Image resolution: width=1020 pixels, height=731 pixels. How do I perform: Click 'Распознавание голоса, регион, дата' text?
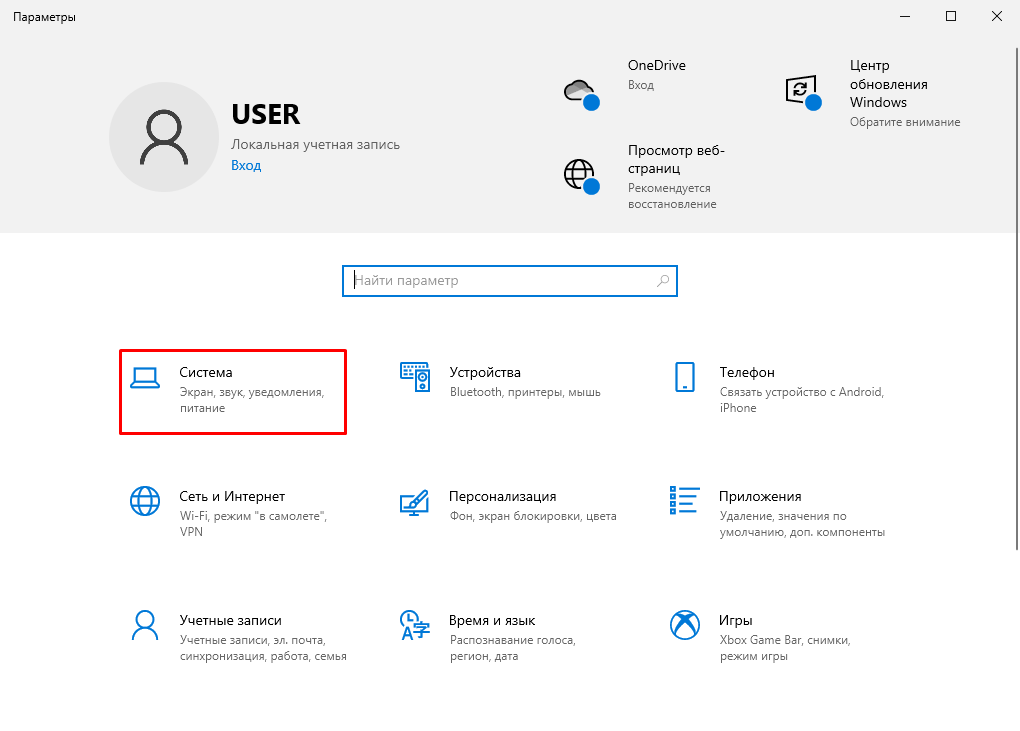point(513,648)
